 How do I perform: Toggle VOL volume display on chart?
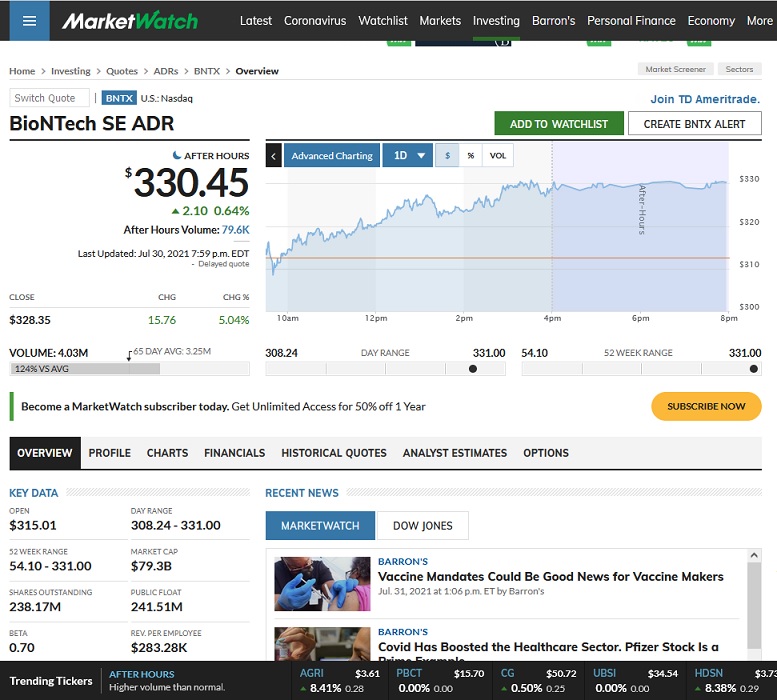pyautogui.click(x=497, y=156)
